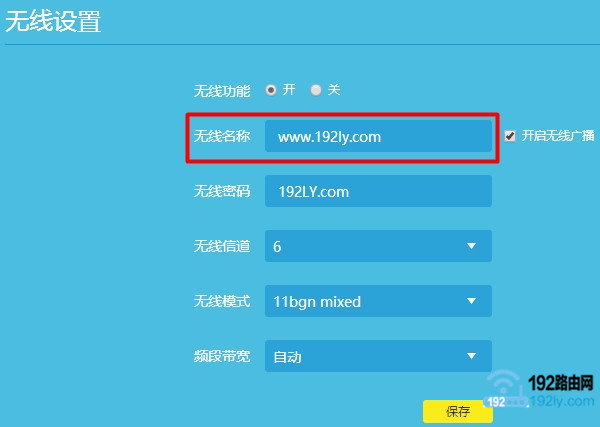Click the 无线设置 page heading
Screen dimensions: 600x427
point(53,21)
